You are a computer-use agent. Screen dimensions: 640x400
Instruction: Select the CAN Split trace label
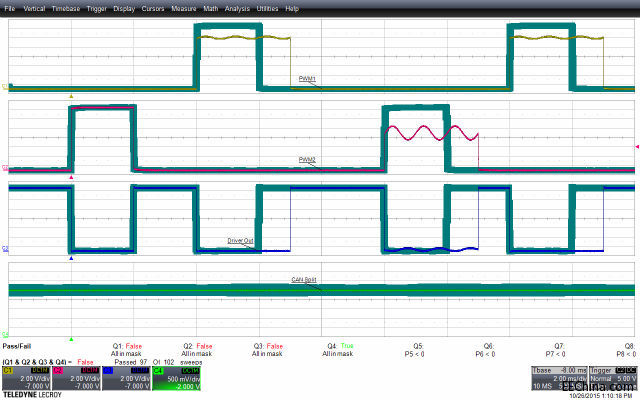pyautogui.click(x=304, y=280)
